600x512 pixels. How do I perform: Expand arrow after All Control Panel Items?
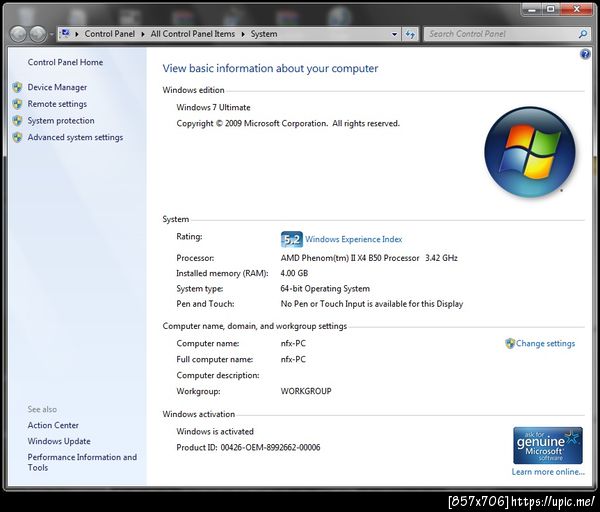pyautogui.click(x=243, y=34)
